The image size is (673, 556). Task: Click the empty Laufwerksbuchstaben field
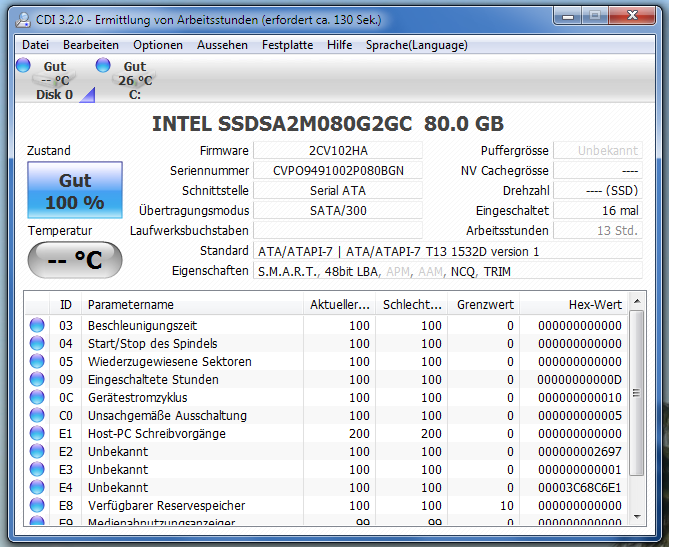(x=338, y=230)
